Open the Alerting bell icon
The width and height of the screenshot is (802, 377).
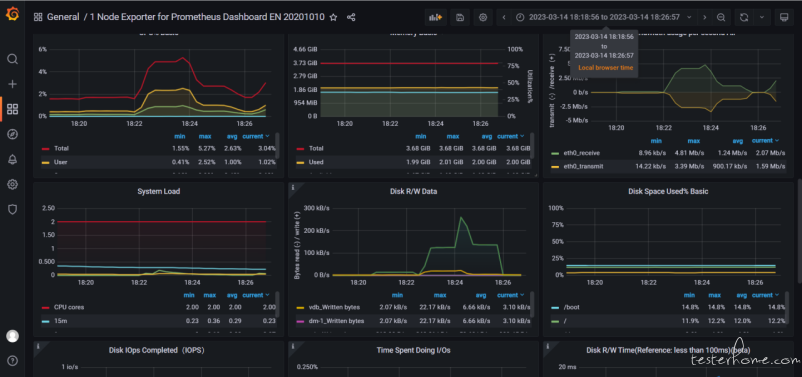tap(12, 159)
